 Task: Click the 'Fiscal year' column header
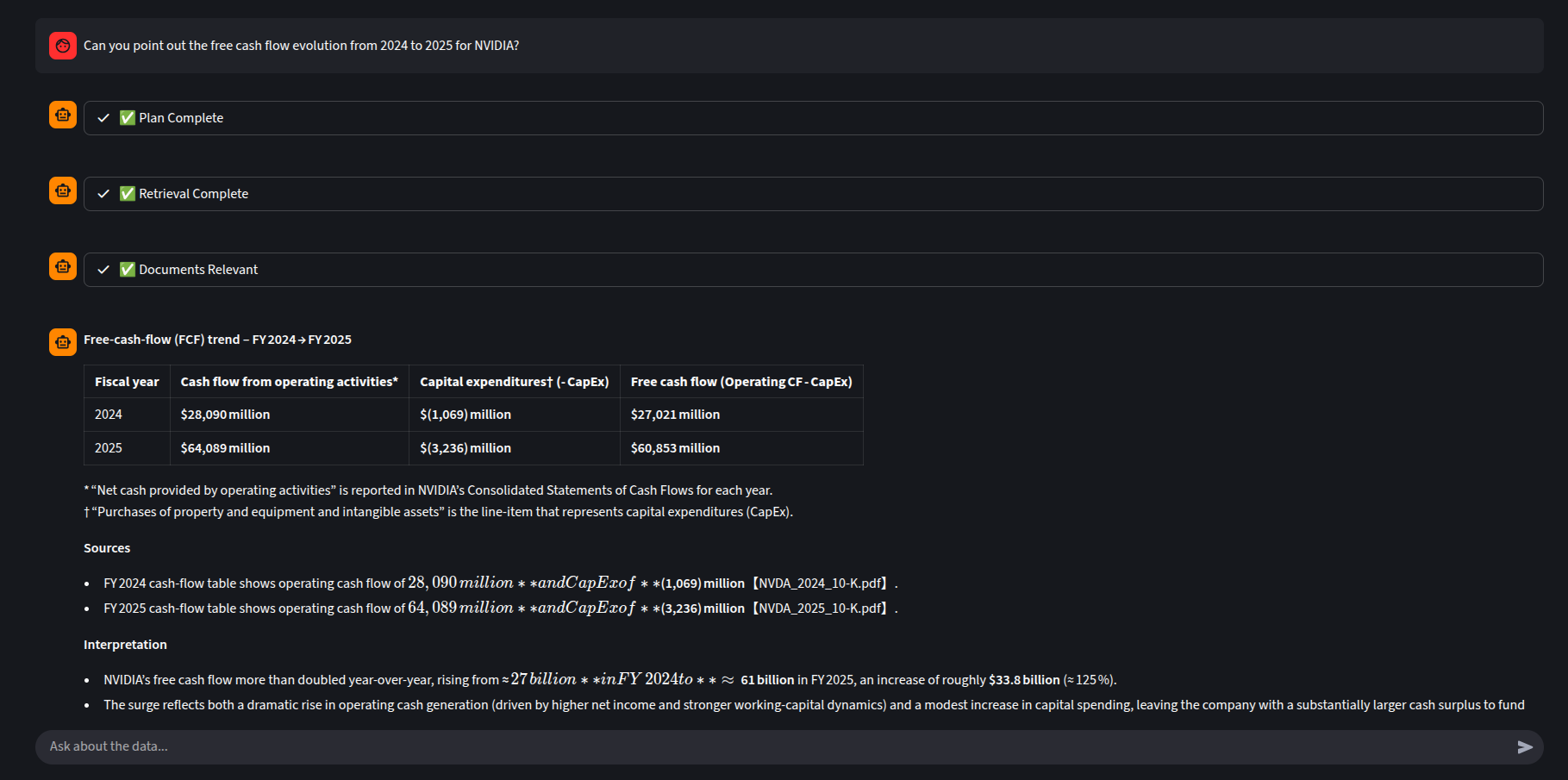[127, 382]
